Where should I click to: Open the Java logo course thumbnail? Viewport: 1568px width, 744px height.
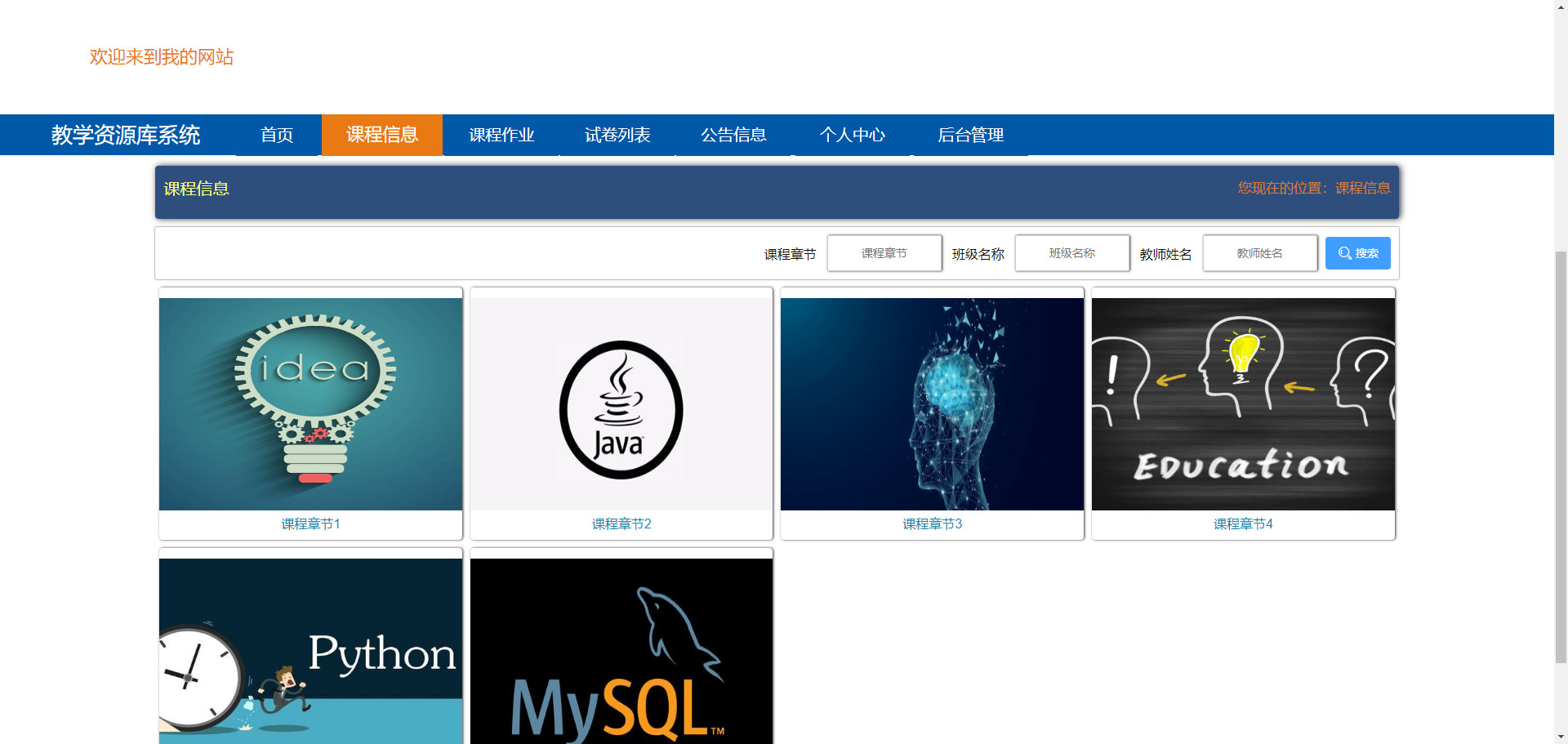(x=621, y=404)
